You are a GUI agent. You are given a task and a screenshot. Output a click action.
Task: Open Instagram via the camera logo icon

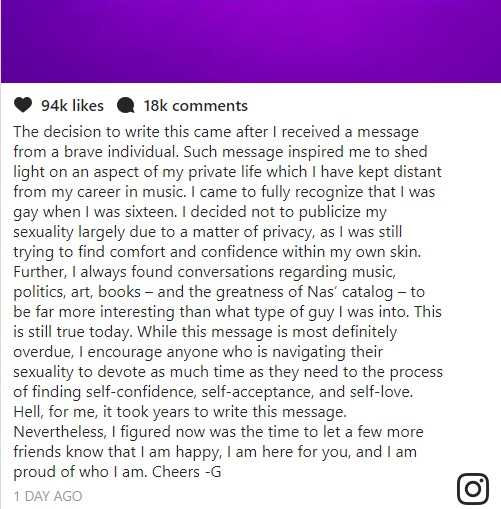click(473, 488)
